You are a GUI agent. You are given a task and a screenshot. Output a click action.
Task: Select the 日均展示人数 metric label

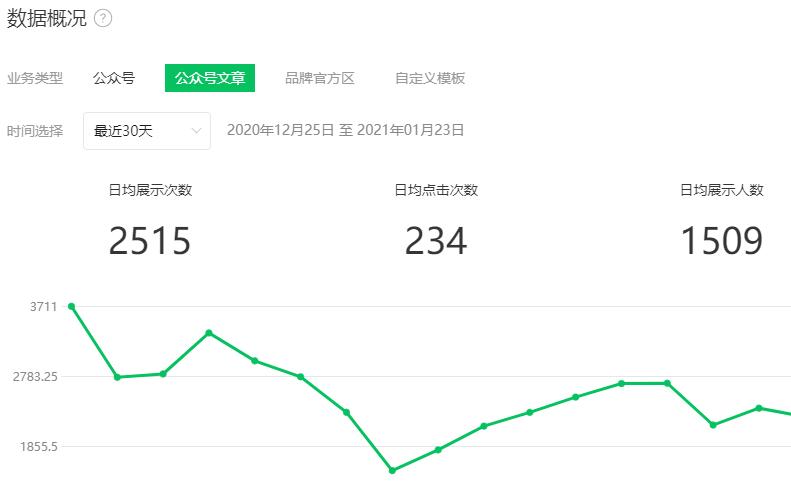pos(722,190)
